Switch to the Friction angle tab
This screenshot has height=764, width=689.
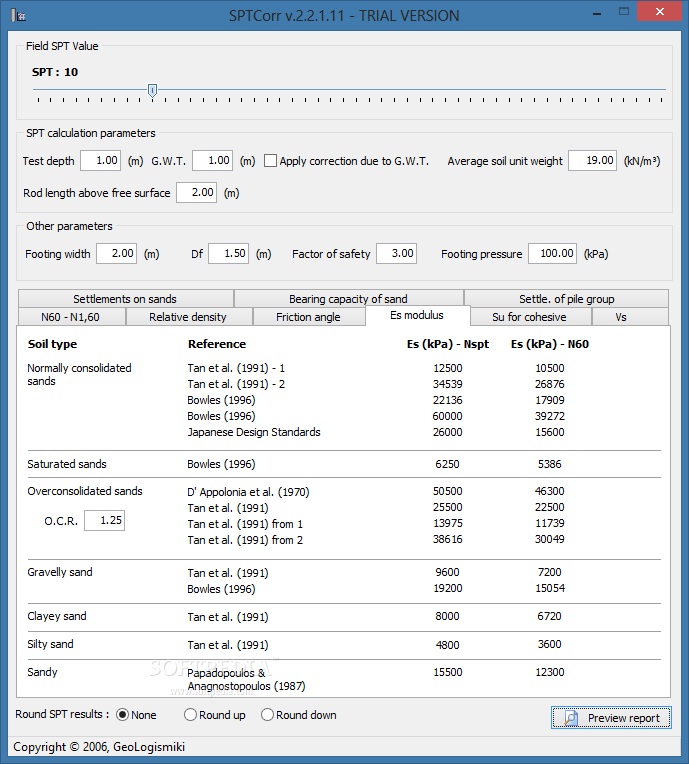click(x=308, y=317)
